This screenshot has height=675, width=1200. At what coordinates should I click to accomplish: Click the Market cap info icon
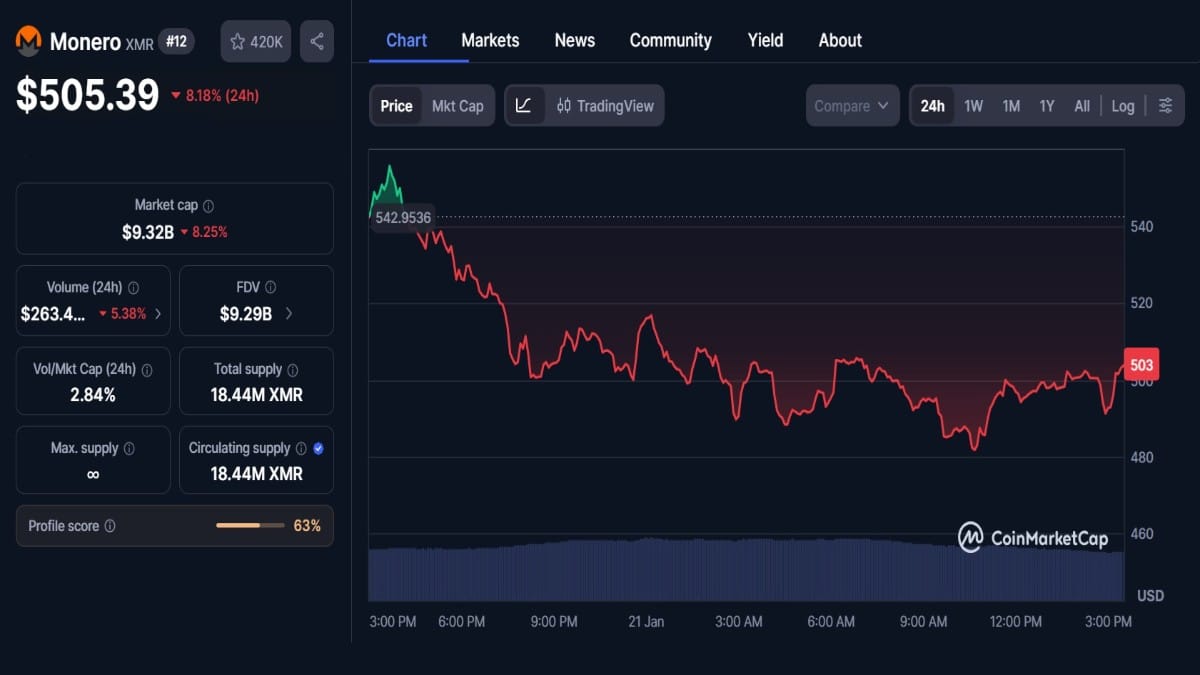tap(208, 205)
